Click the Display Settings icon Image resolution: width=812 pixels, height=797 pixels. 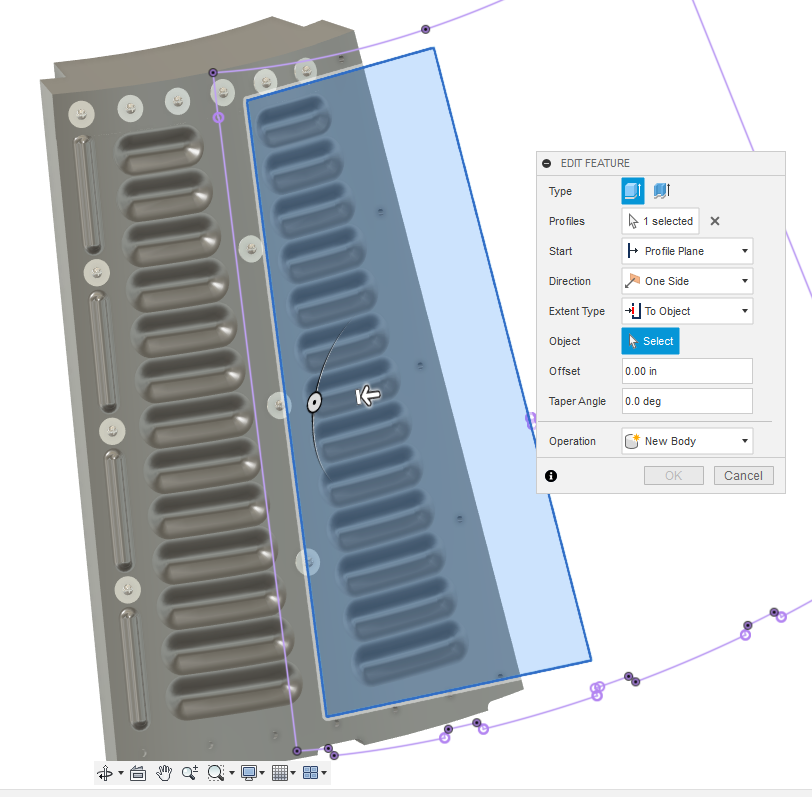click(246, 772)
